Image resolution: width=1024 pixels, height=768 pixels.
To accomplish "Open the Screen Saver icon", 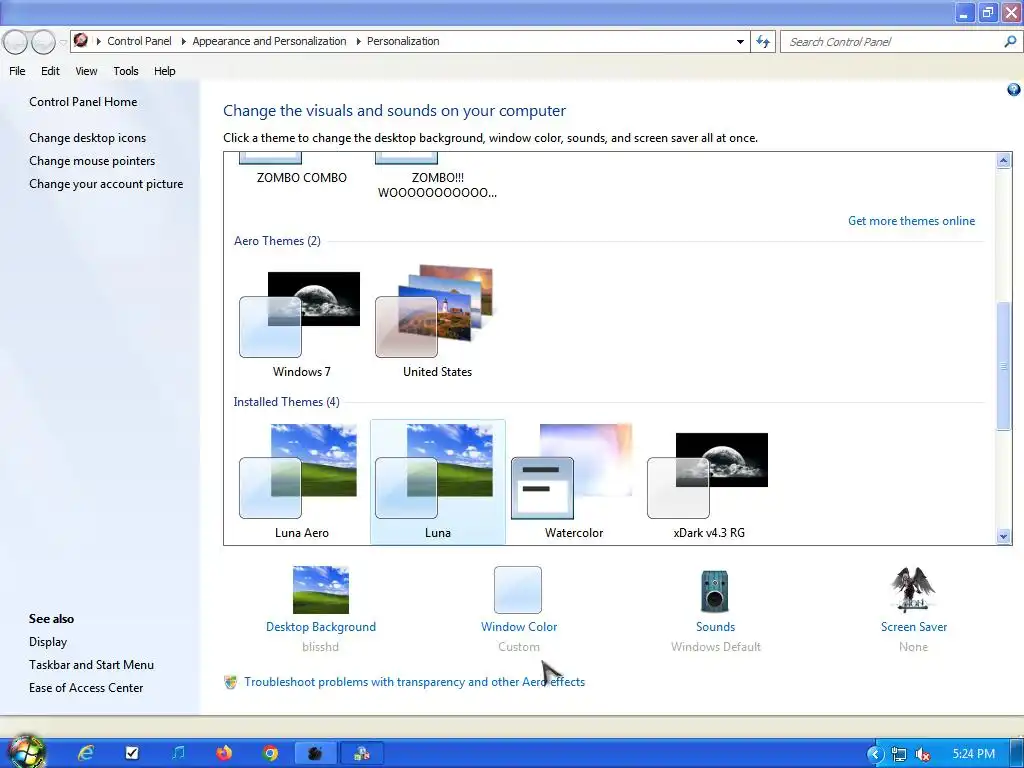I will click(x=912, y=590).
